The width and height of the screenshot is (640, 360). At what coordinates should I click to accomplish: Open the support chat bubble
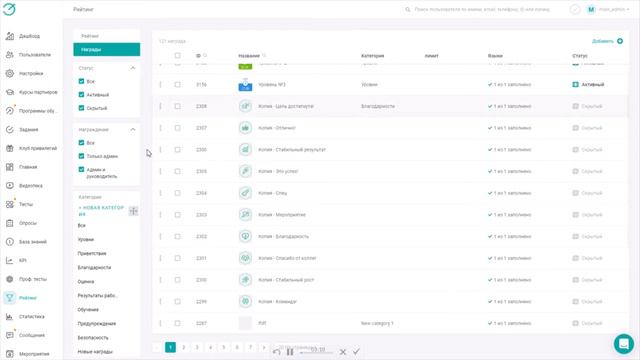tap(624, 344)
